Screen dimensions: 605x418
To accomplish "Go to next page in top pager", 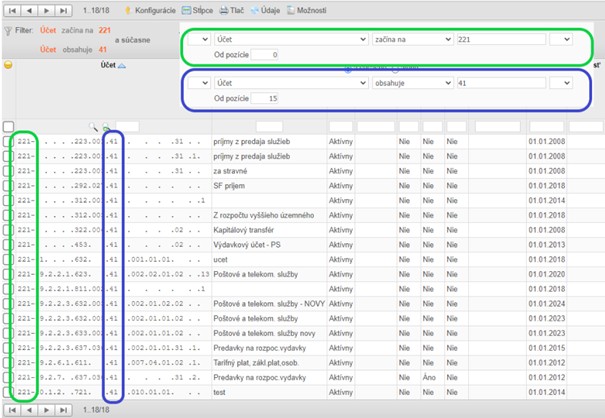I will [47, 9].
